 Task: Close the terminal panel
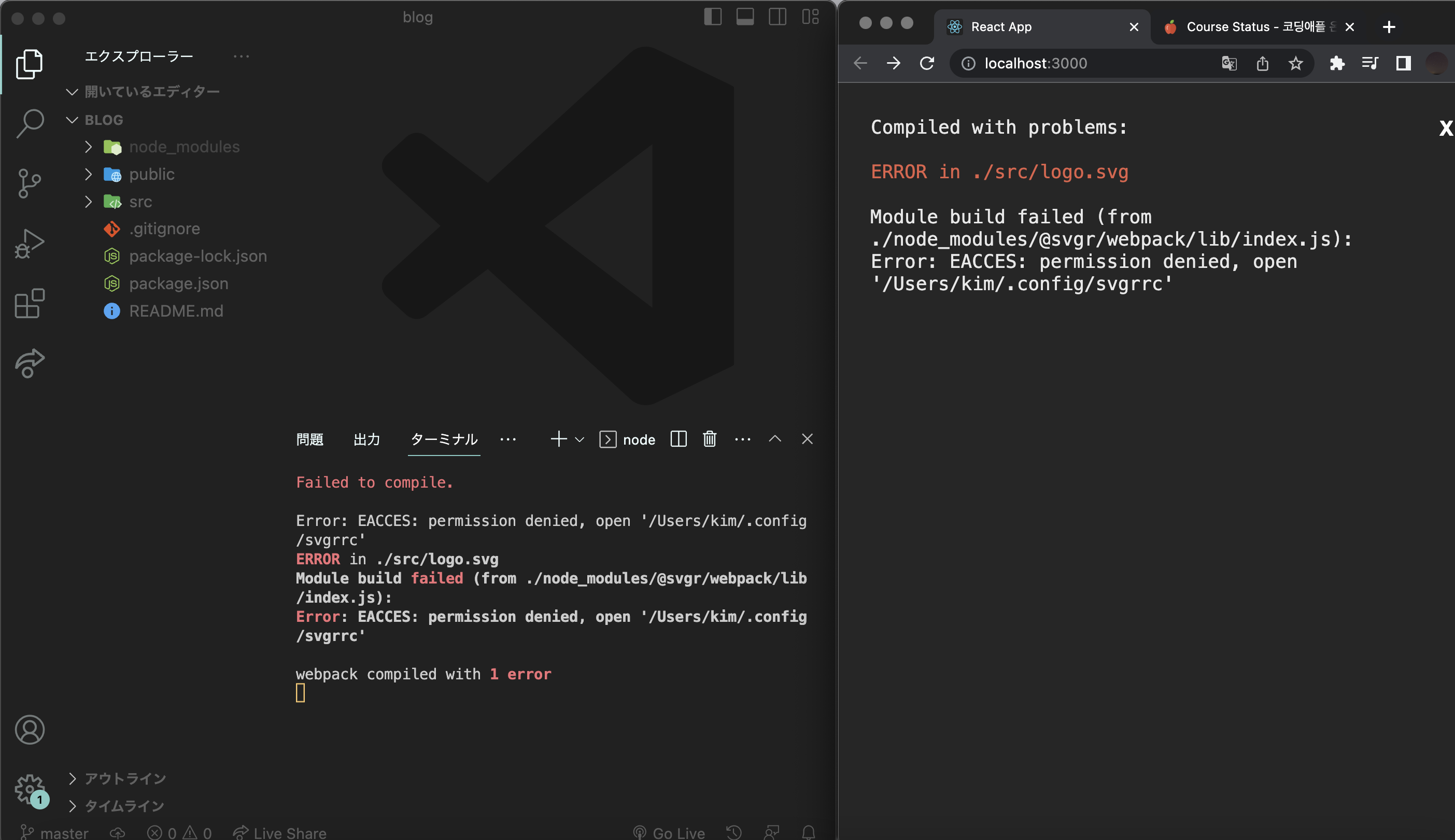point(808,439)
